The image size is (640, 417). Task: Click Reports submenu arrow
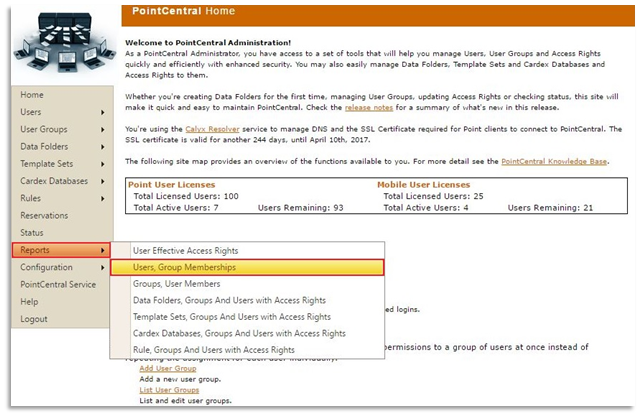(102, 251)
